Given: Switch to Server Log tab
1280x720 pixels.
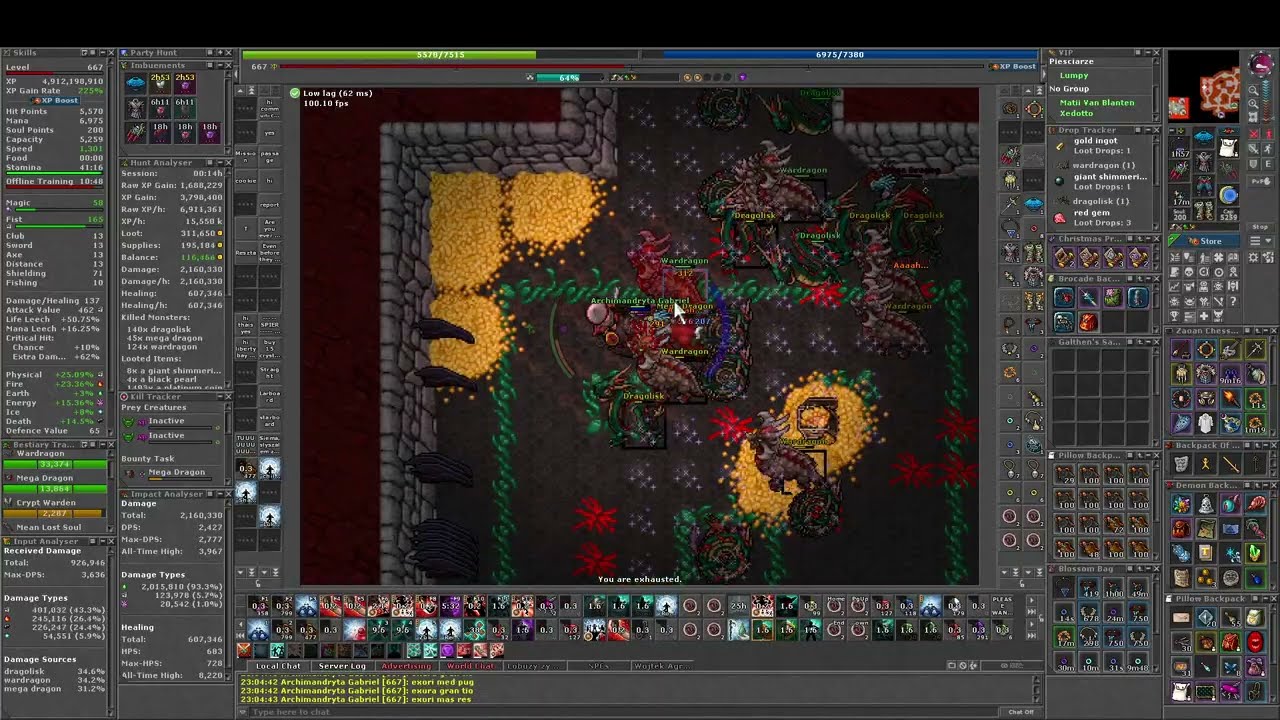Looking at the screenshot, I should [343, 666].
